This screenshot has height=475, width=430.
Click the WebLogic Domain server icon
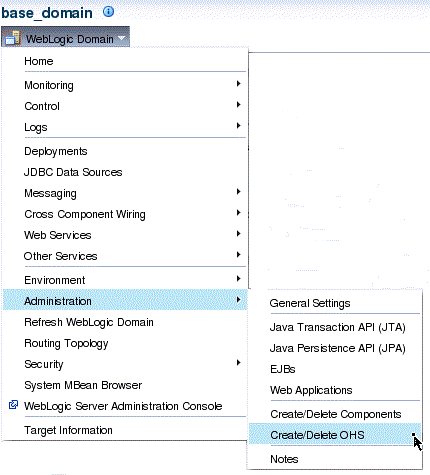[13, 38]
